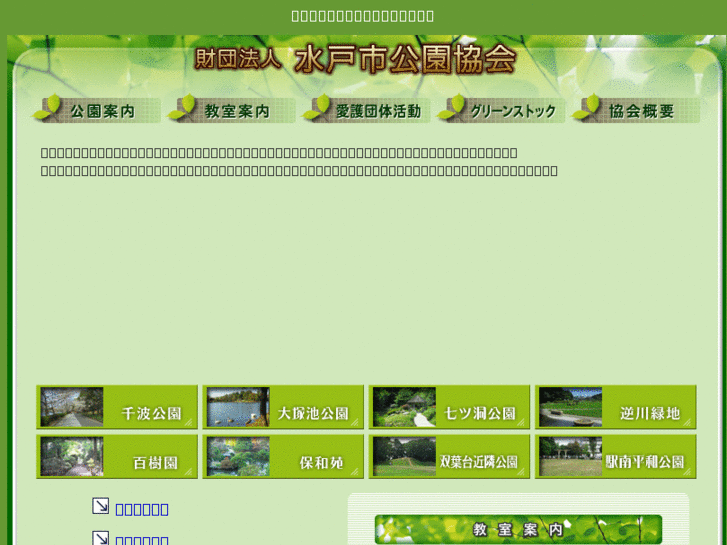
Task: Open the 双葉台近隣公園 park button
Action: [449, 456]
